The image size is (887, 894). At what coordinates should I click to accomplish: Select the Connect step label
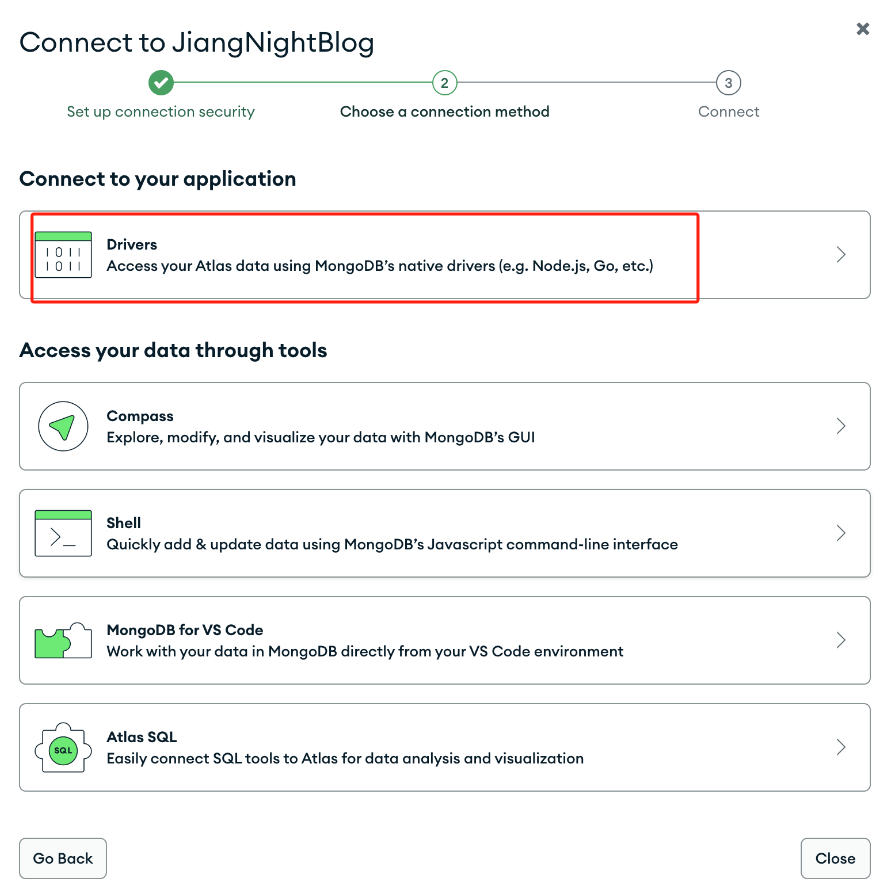tap(729, 112)
